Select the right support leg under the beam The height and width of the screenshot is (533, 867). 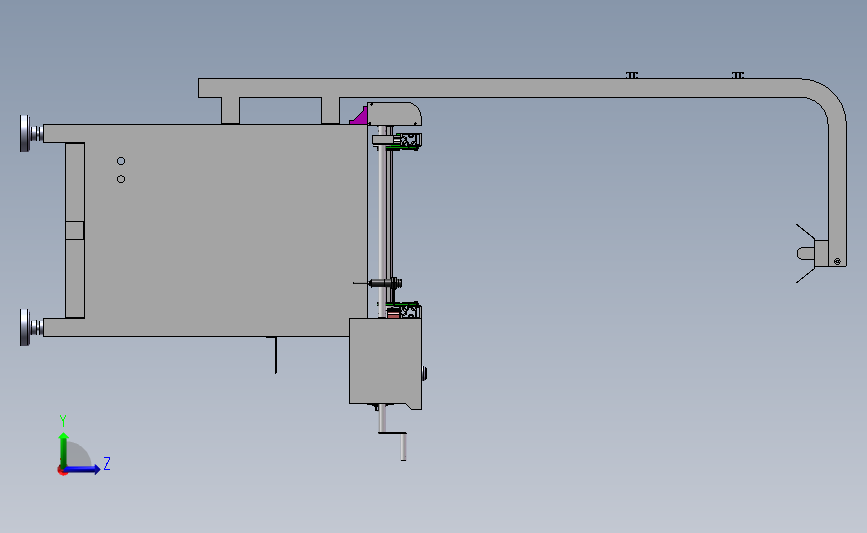(331, 111)
